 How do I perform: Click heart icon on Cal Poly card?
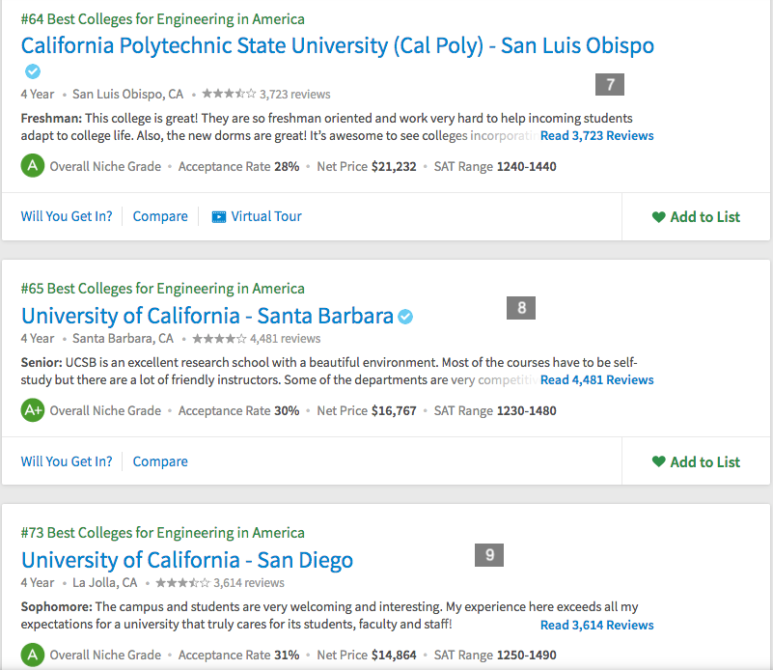659,217
